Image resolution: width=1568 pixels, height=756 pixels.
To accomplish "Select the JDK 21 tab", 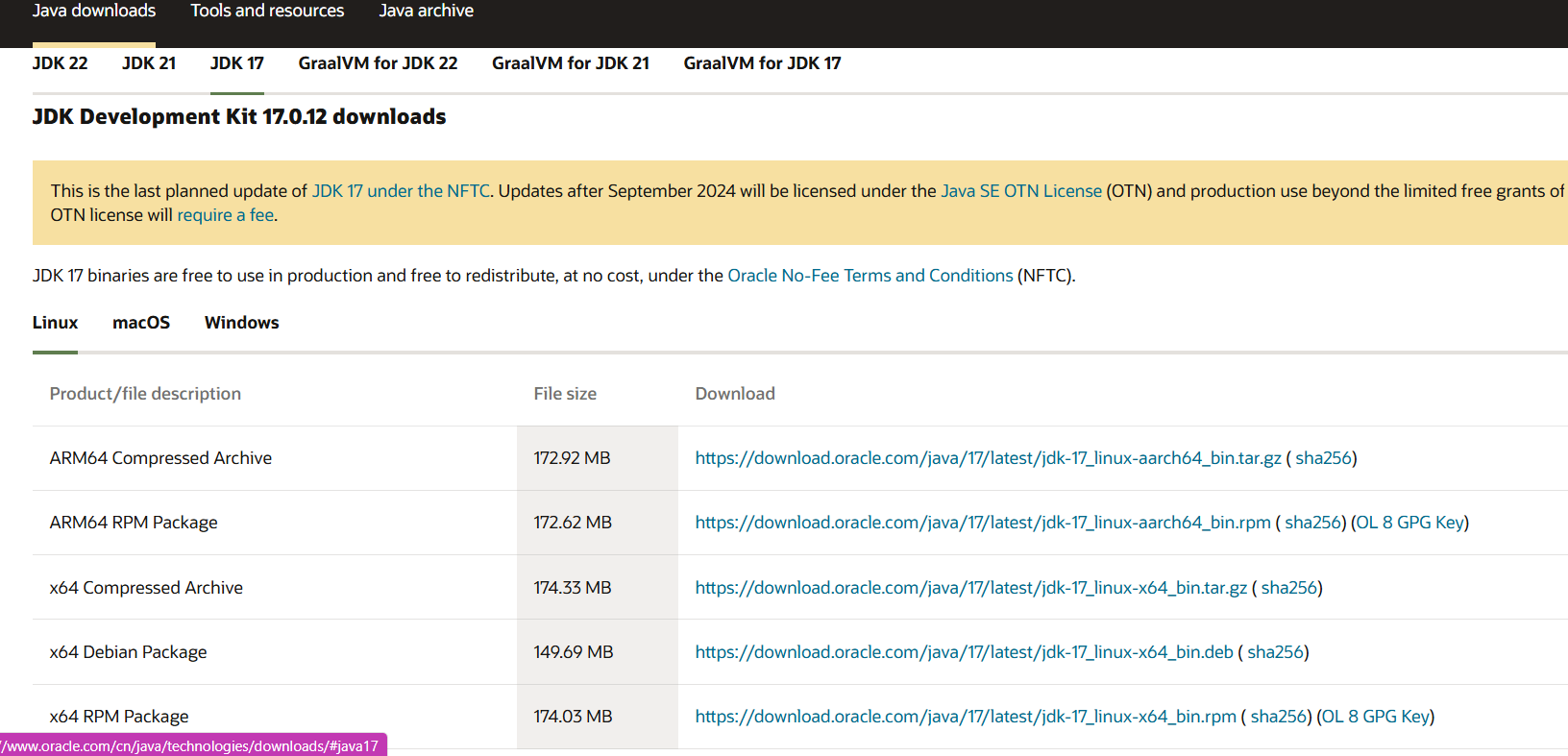I will 149,63.
